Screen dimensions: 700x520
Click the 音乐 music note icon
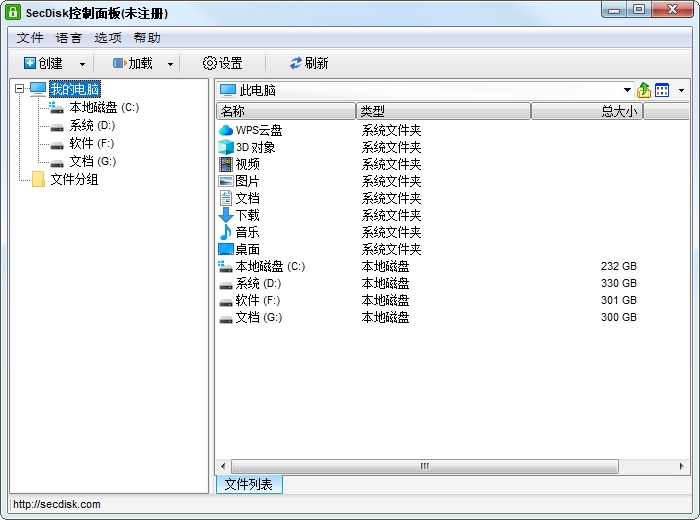pos(226,232)
